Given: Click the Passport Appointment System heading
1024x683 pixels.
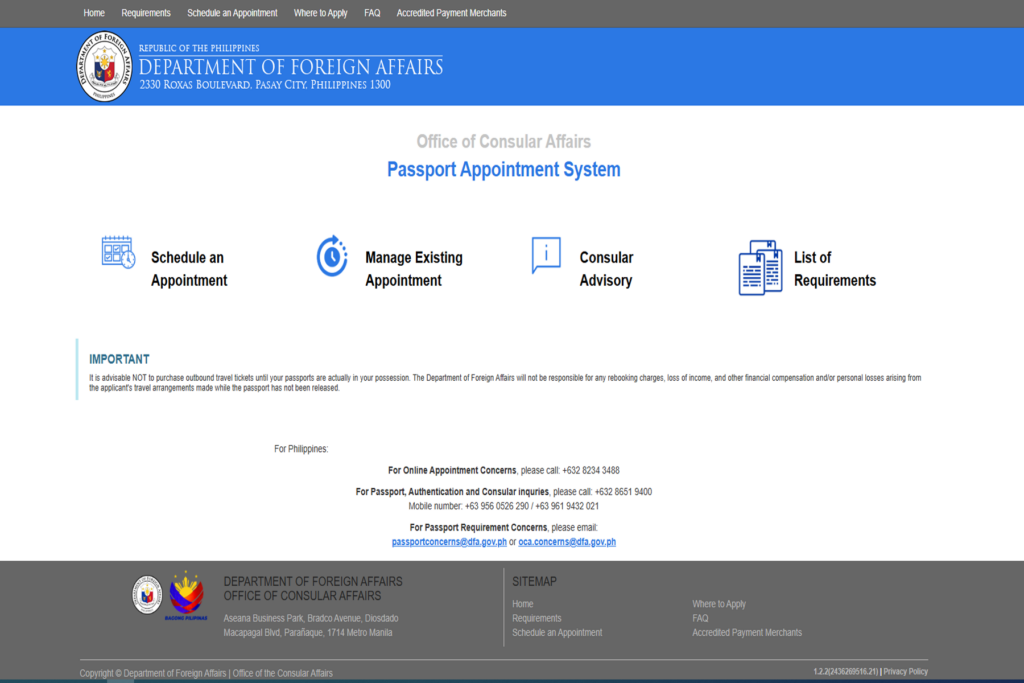Looking at the screenshot, I should pos(504,170).
